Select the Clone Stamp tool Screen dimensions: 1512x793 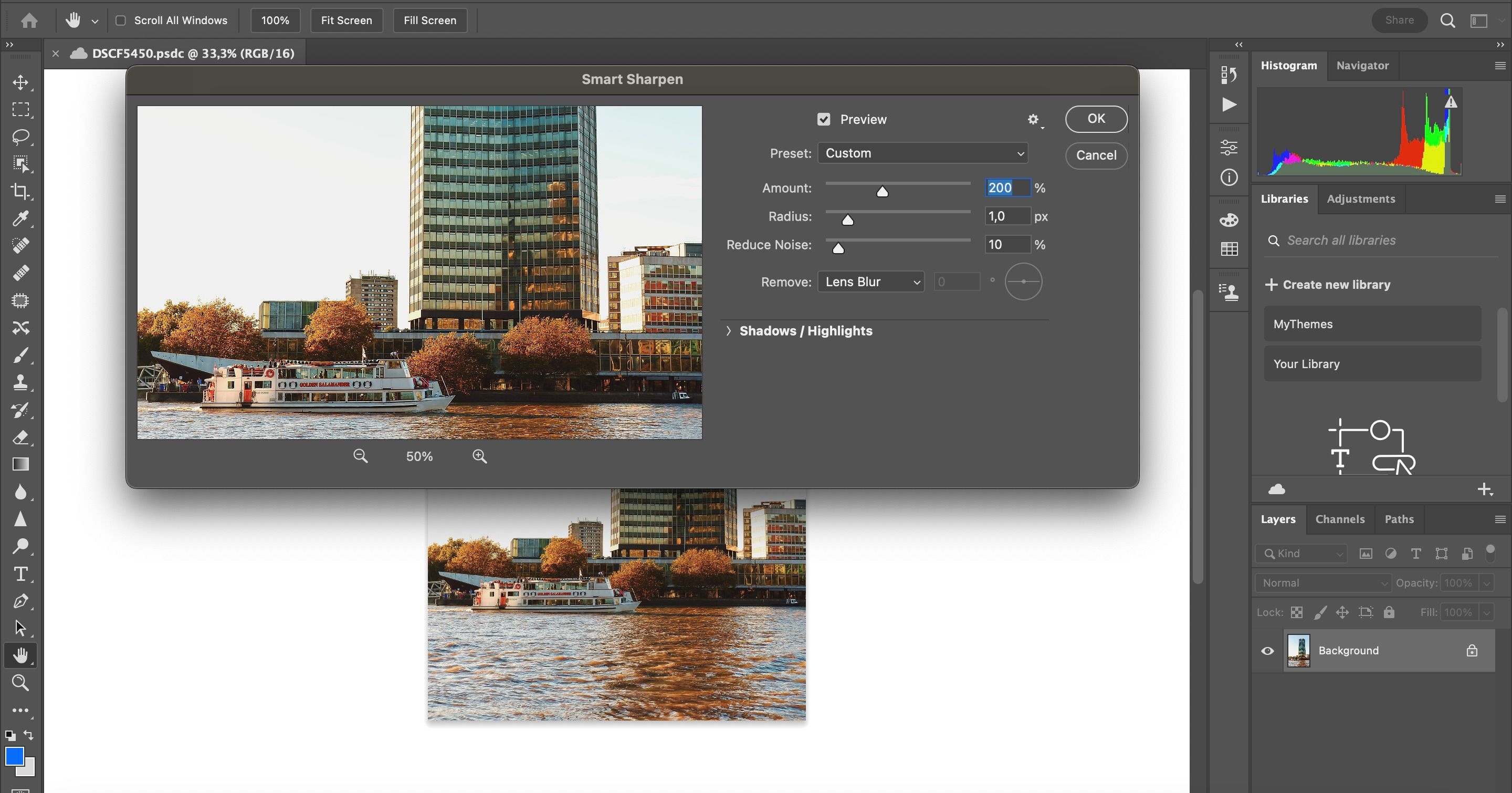(20, 383)
